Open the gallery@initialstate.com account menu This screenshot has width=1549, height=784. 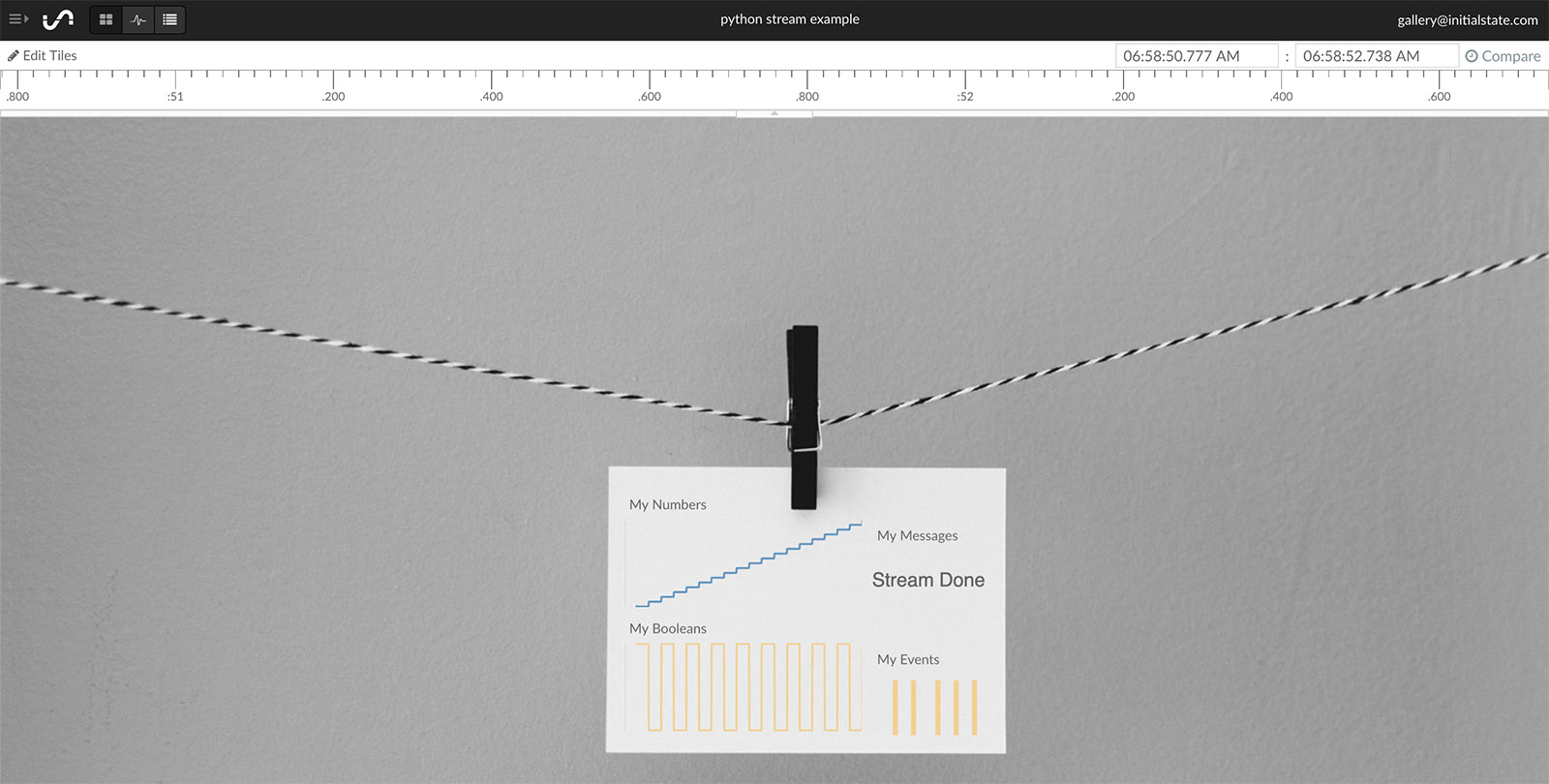[x=1467, y=20]
